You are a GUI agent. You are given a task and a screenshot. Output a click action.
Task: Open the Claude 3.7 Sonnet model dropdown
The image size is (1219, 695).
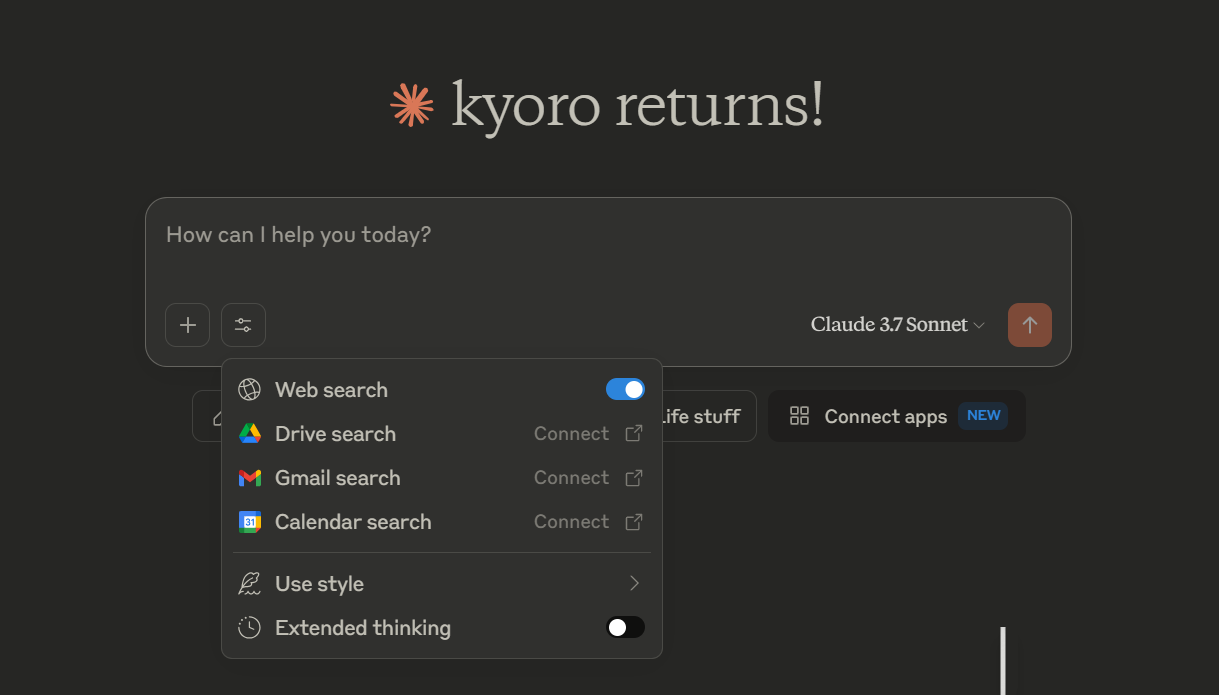tap(898, 325)
